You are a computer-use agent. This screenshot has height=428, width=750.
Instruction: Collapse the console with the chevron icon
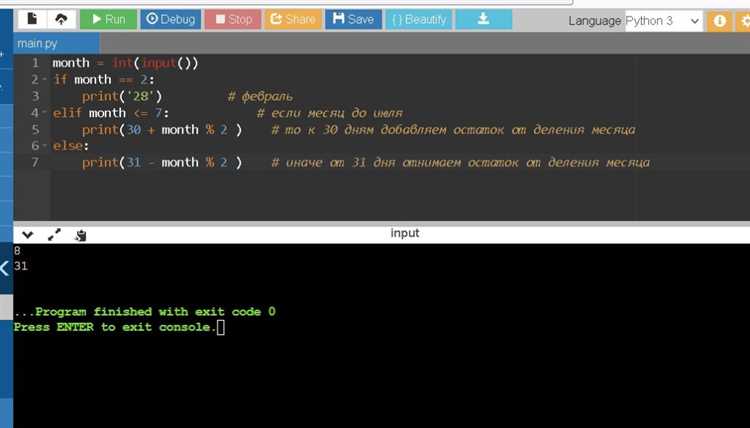point(27,235)
